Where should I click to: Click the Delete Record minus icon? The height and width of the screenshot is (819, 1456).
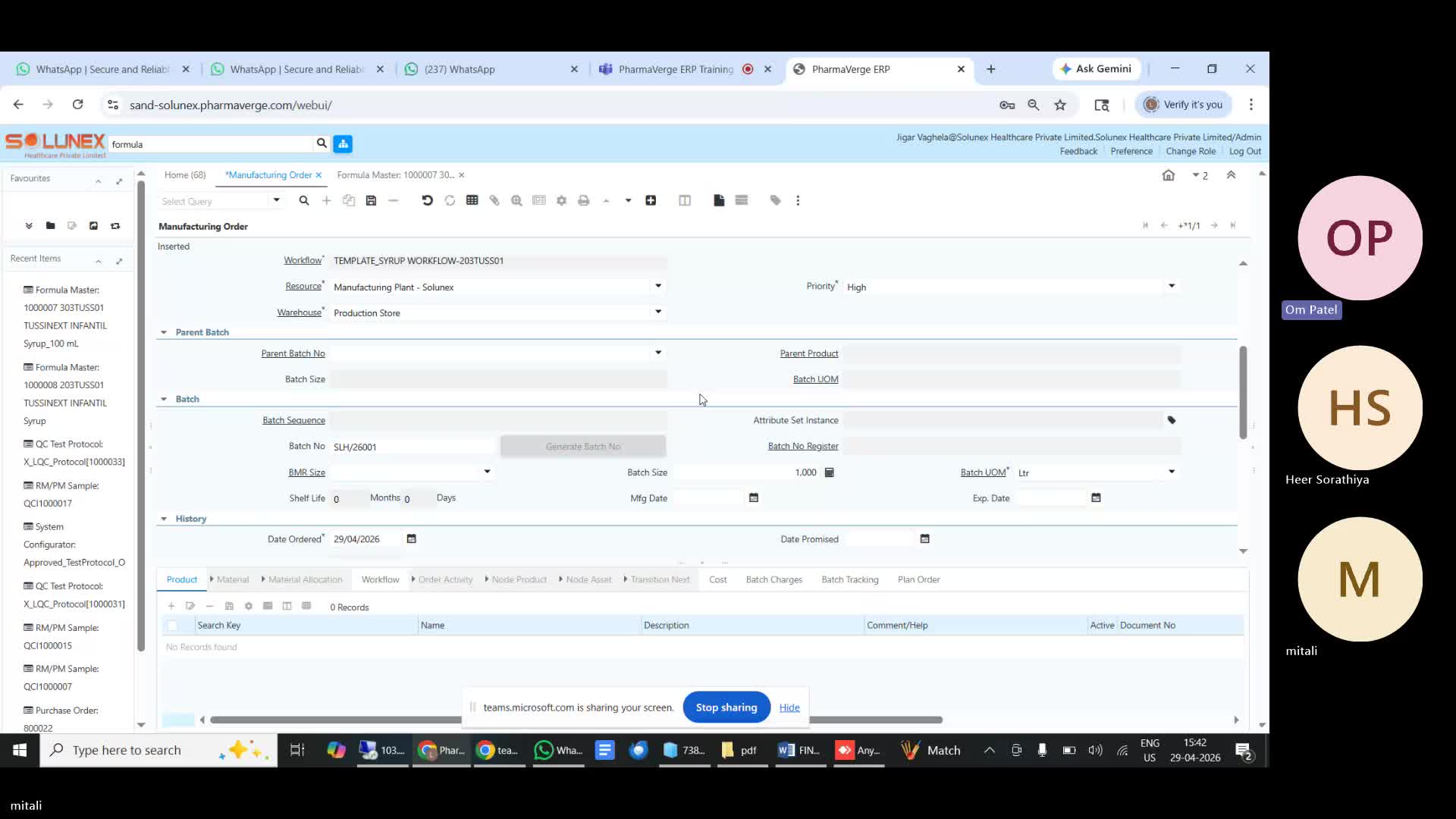(393, 201)
